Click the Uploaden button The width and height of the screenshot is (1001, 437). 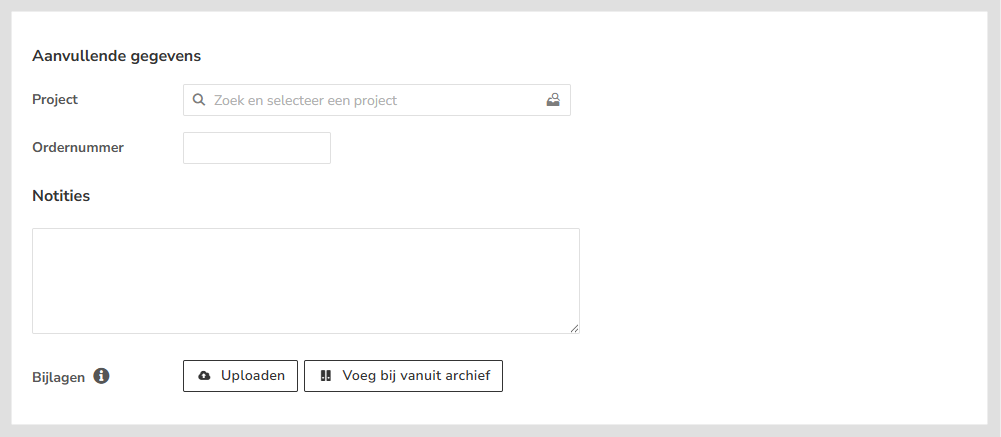[x=240, y=376]
